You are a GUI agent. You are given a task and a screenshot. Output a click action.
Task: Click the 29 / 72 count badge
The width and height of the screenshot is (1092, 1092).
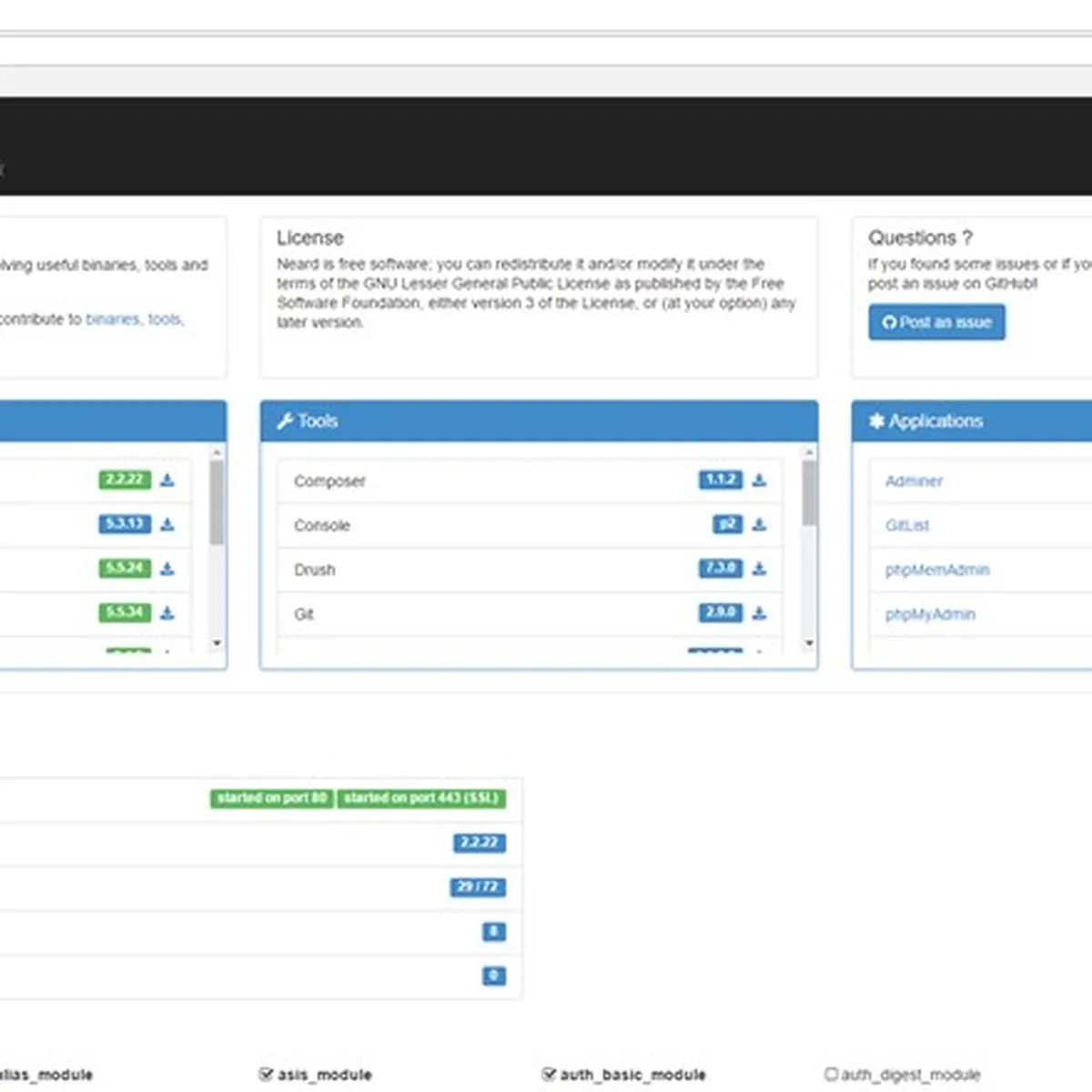pyautogui.click(x=478, y=887)
